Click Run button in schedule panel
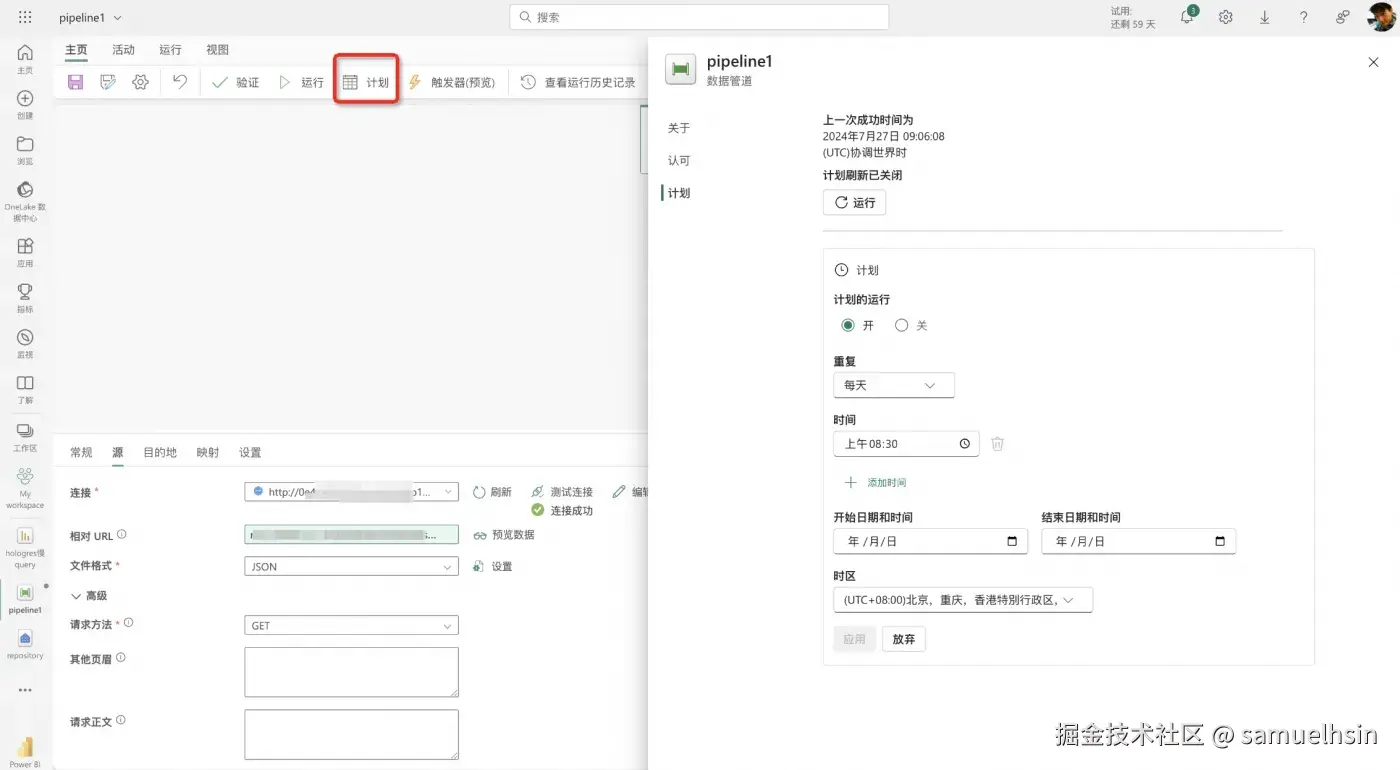The height and width of the screenshot is (770, 1400). pos(854,202)
